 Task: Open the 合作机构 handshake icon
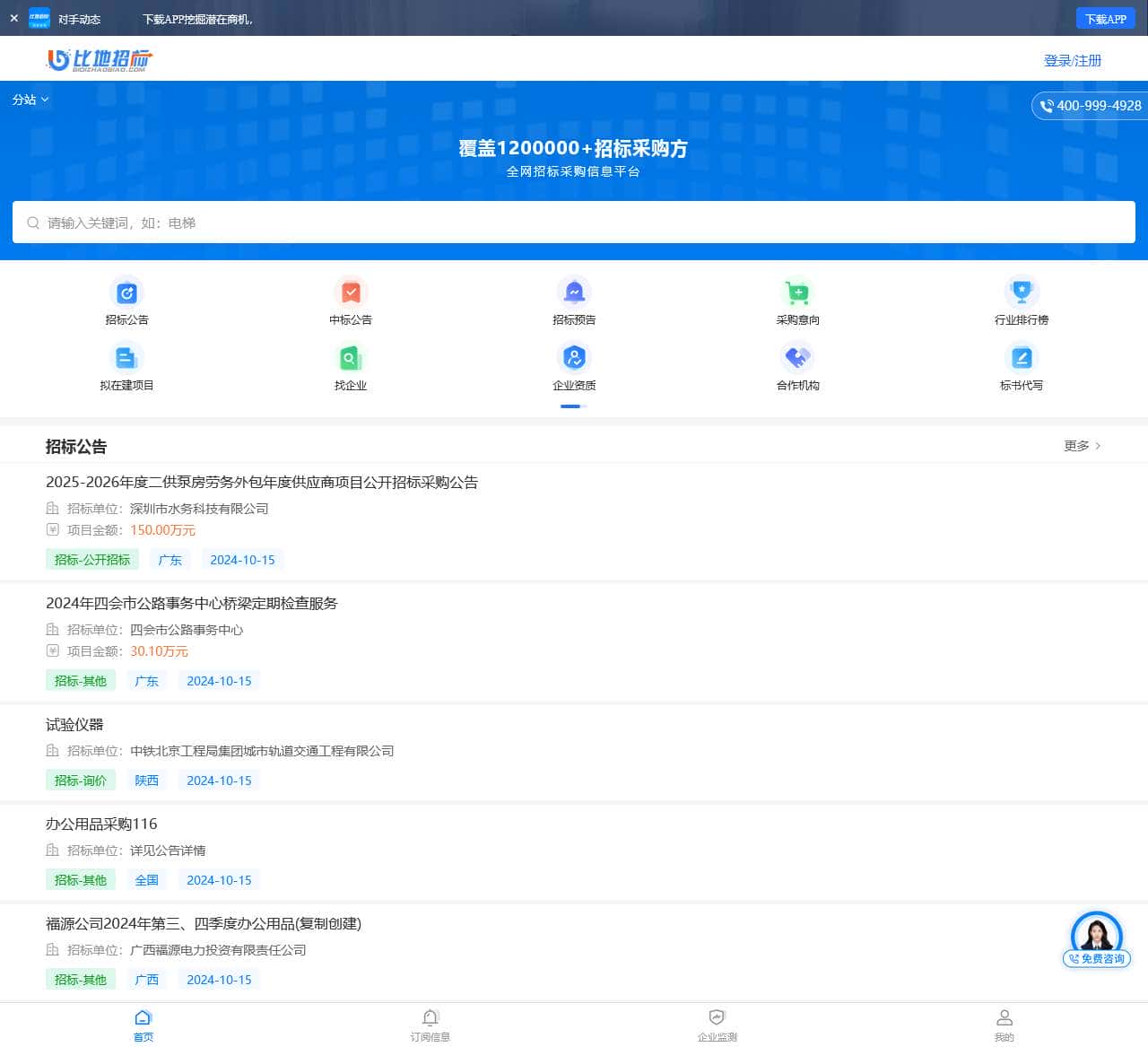(797, 359)
